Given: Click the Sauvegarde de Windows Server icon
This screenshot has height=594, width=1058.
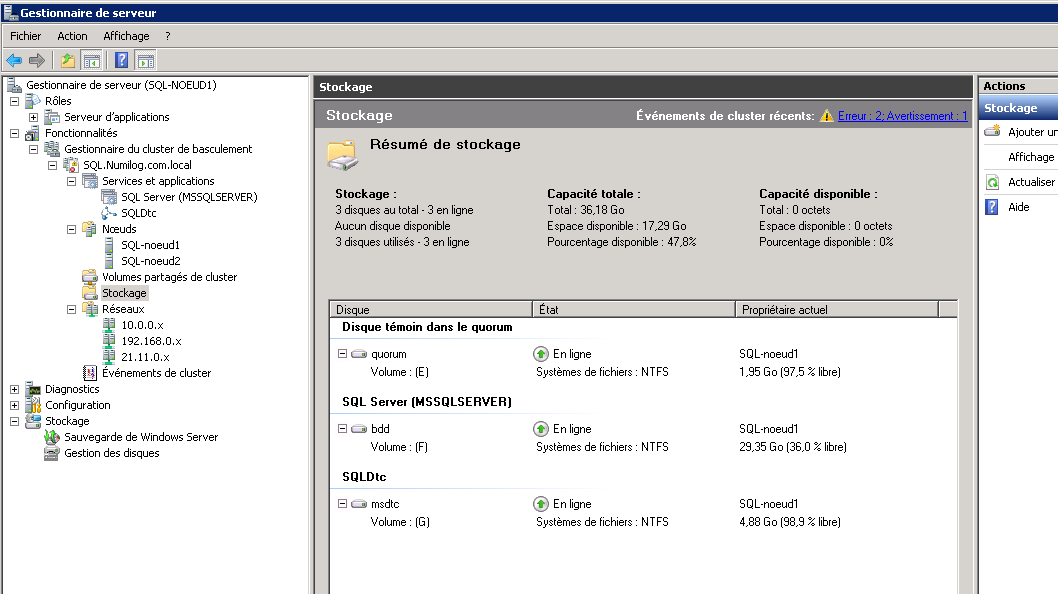Looking at the screenshot, I should pyautogui.click(x=52, y=437).
